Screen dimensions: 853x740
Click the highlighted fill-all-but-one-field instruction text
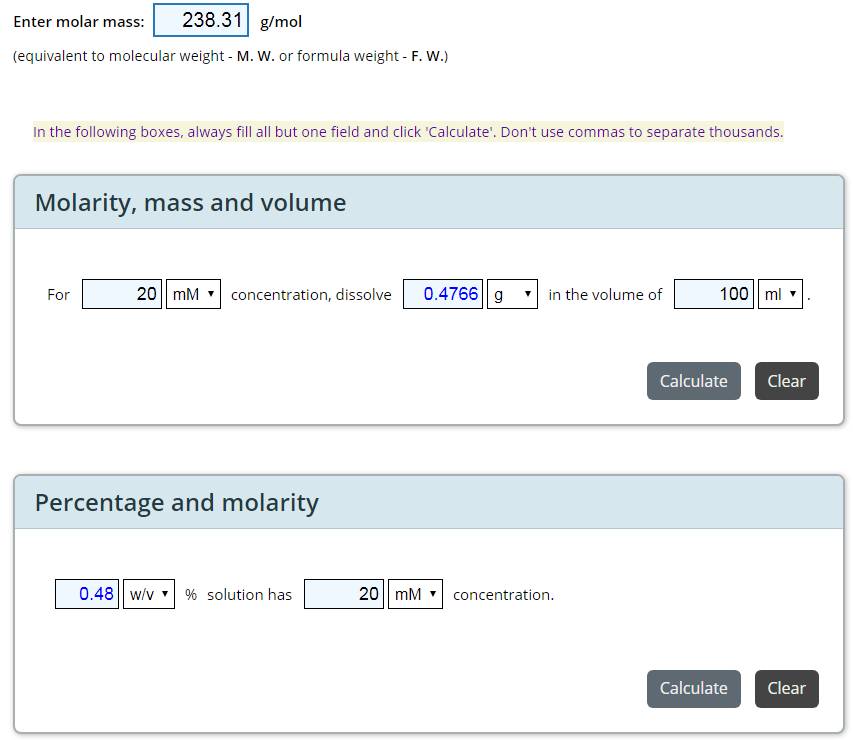408,132
